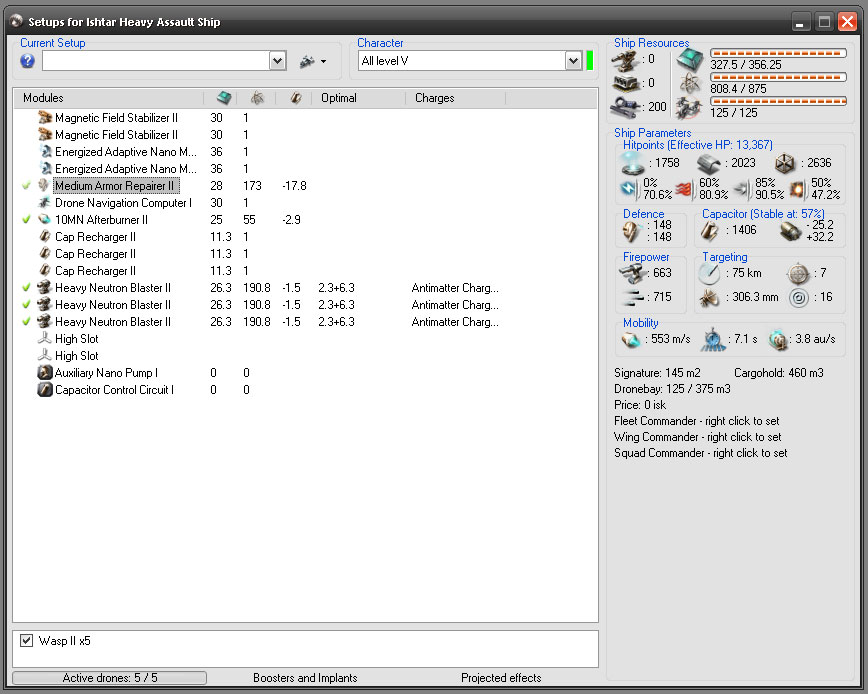
Task: Click the first Heavy Neutron Blaster II icon
Action: coord(44,288)
